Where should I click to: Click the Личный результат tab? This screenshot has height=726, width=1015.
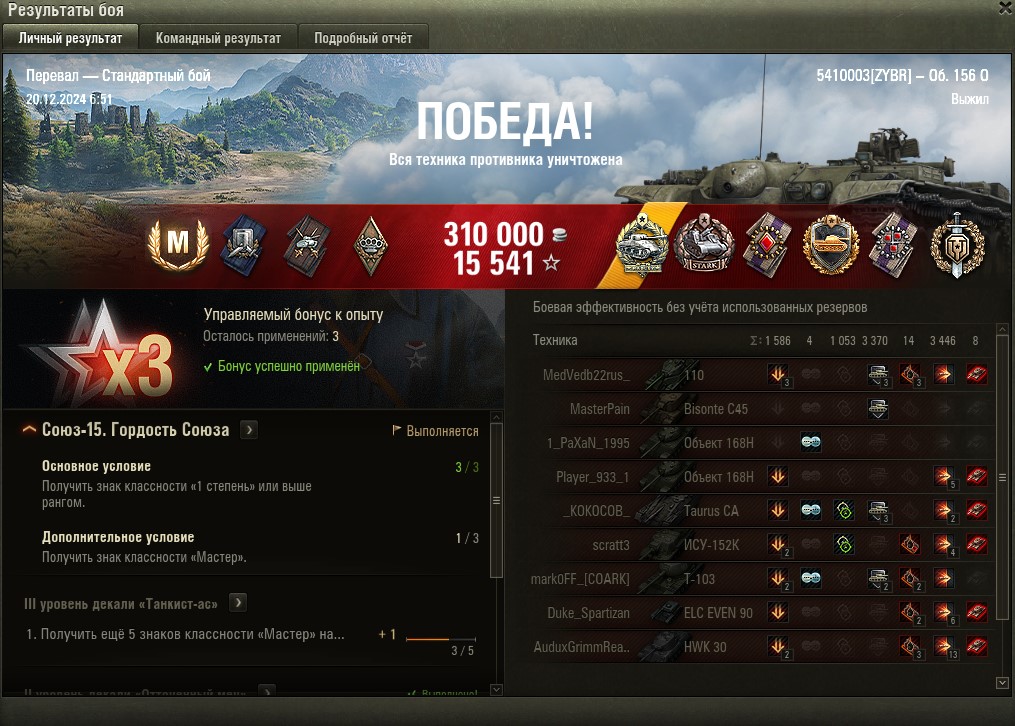(x=71, y=38)
